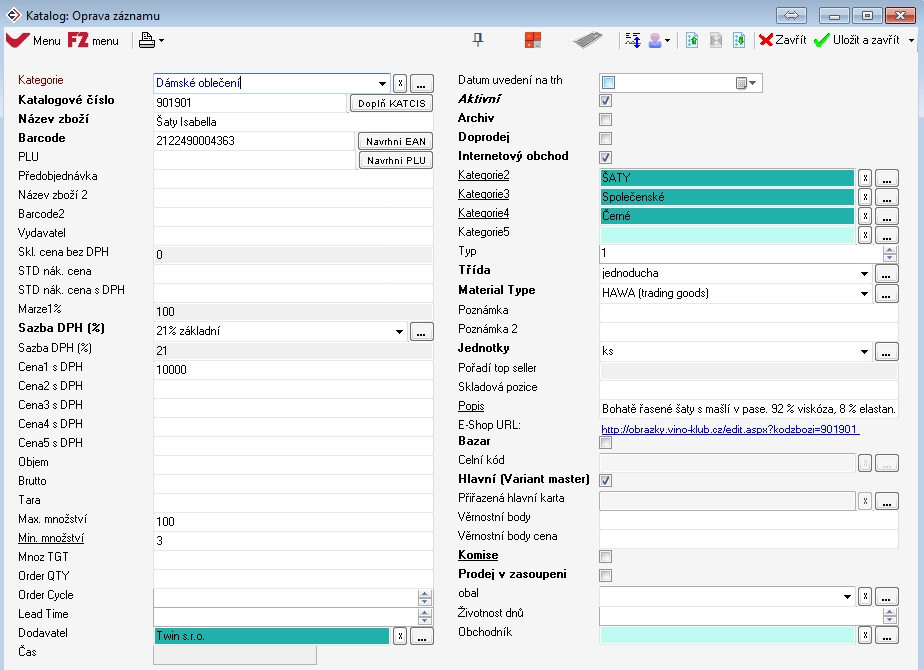Open Material Type browse button (...)
This screenshot has width=924, height=670.
(887, 293)
